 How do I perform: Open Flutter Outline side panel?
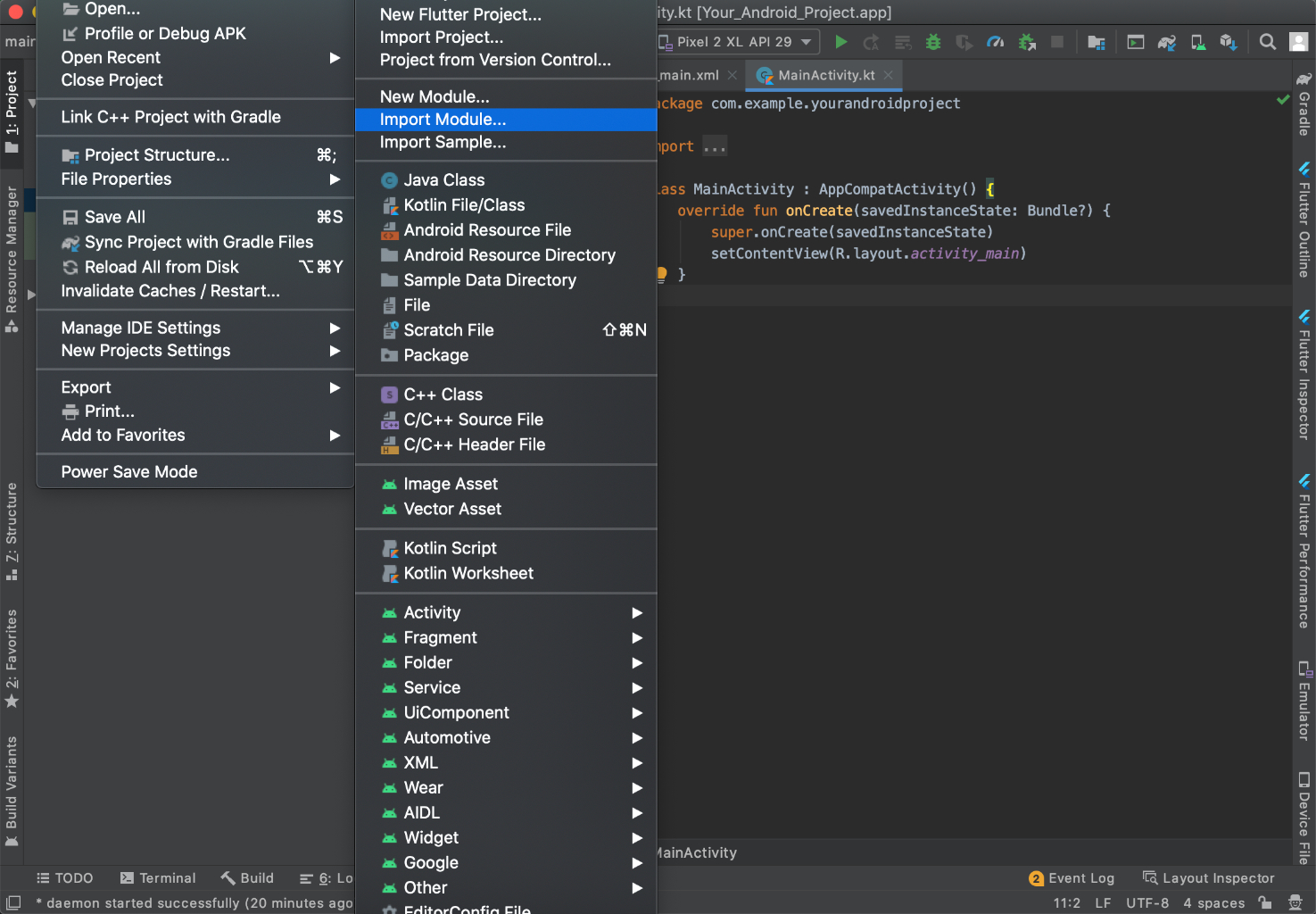point(1304,220)
